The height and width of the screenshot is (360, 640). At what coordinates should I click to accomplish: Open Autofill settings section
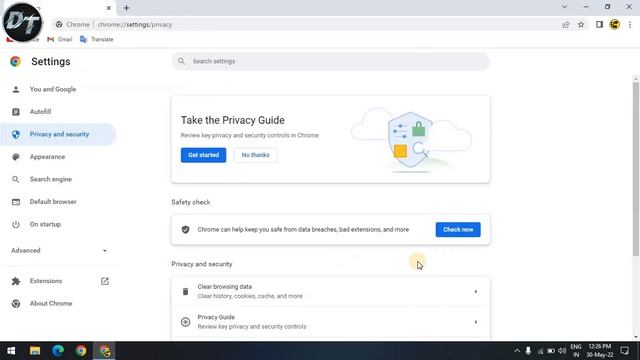pyautogui.click(x=40, y=111)
